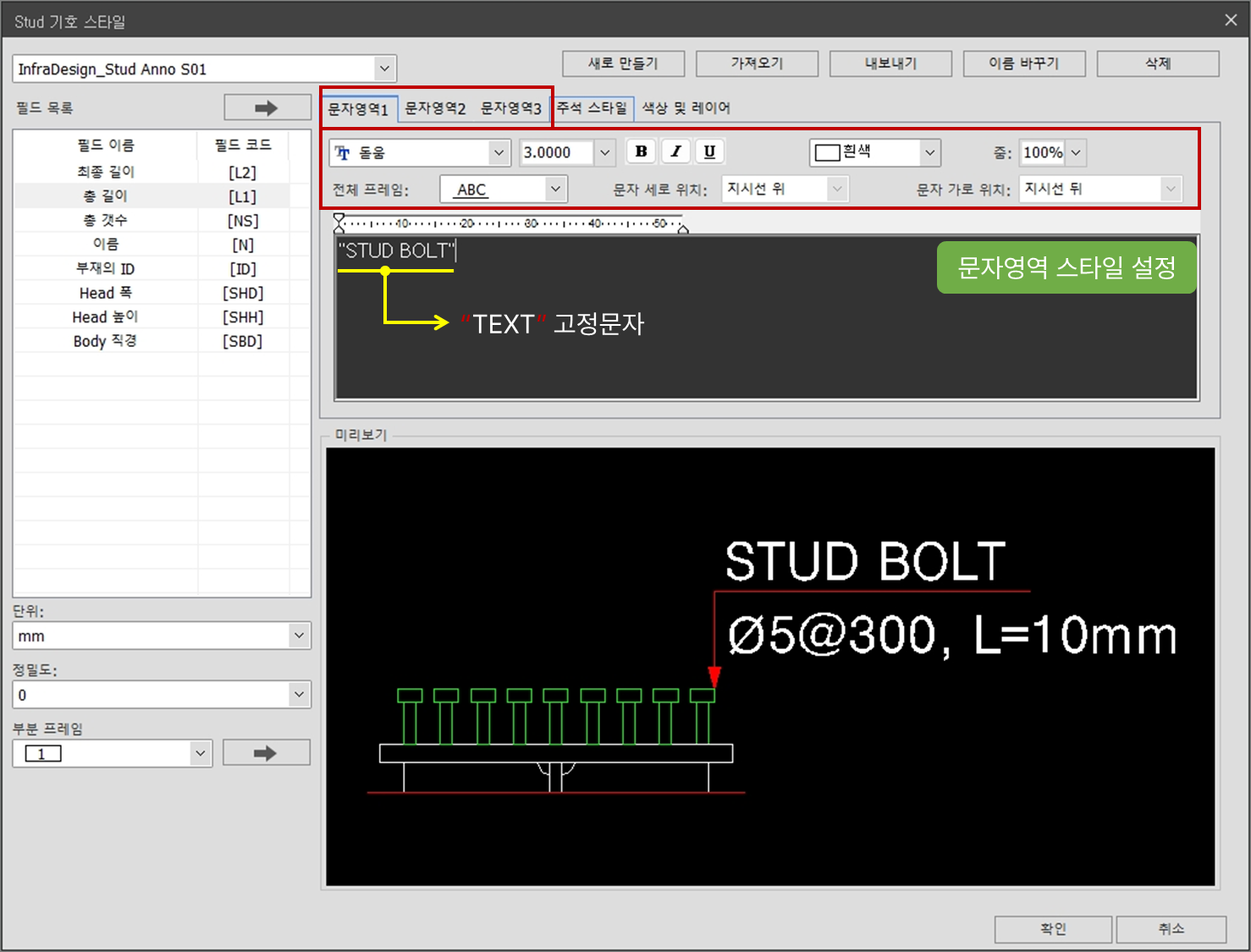Image resolution: width=1251 pixels, height=952 pixels.
Task: Click the [SHD] field code cell
Action: pos(243,294)
